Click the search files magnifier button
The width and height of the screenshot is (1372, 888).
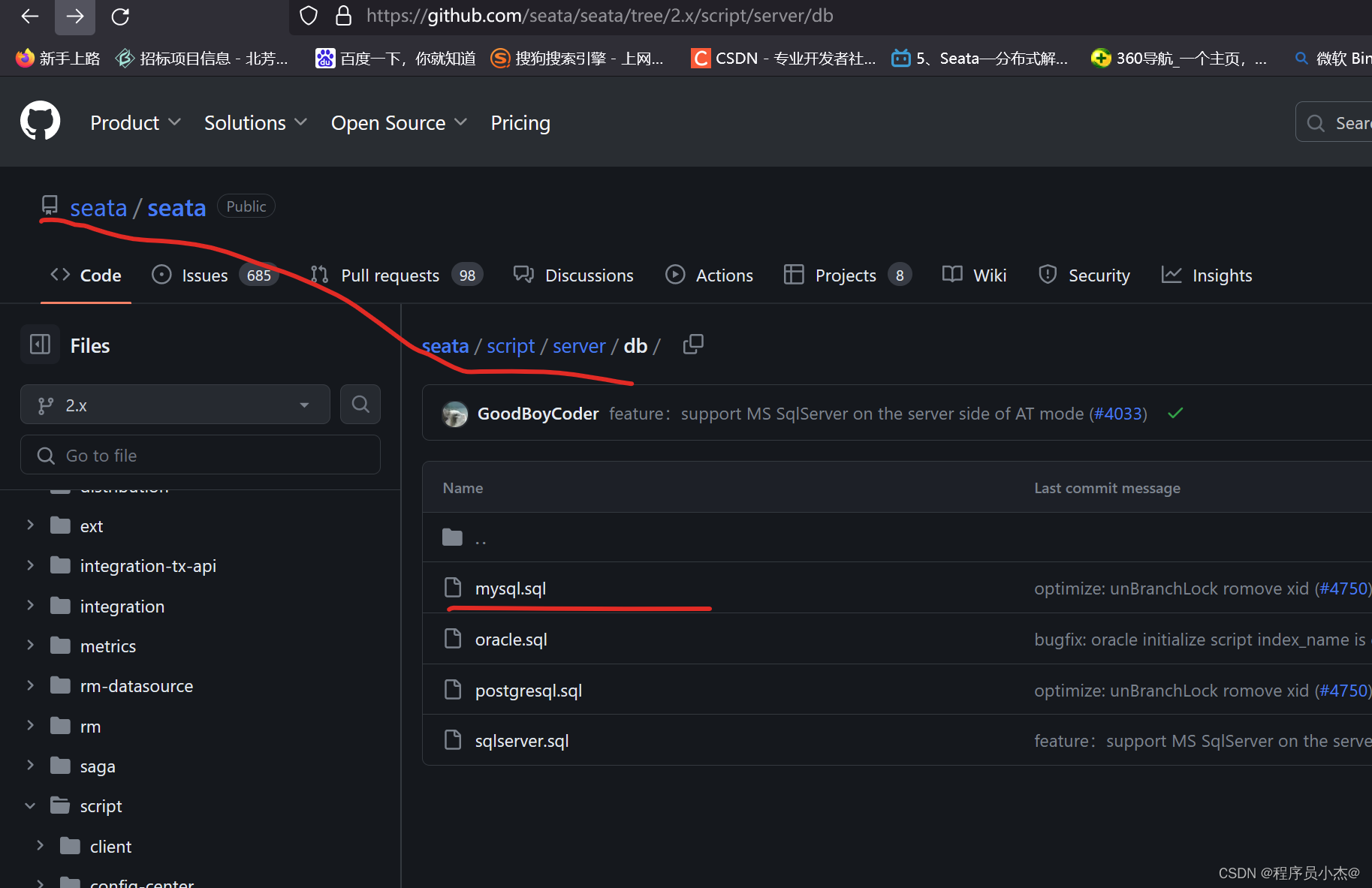(x=360, y=405)
